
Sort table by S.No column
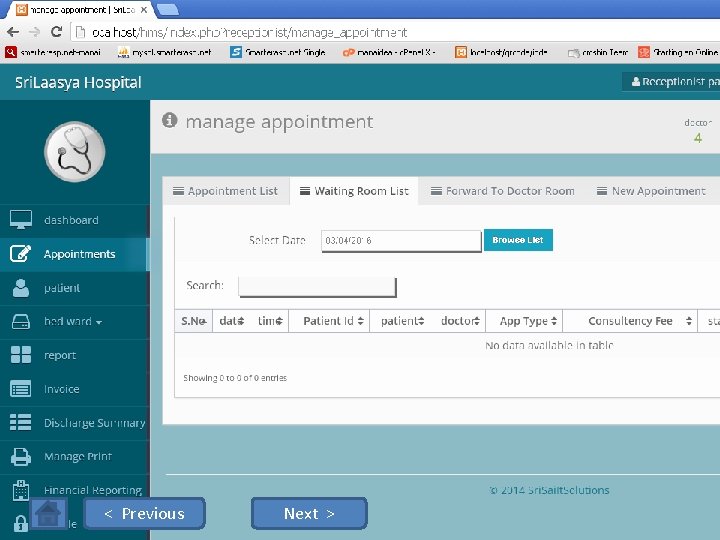click(x=193, y=321)
